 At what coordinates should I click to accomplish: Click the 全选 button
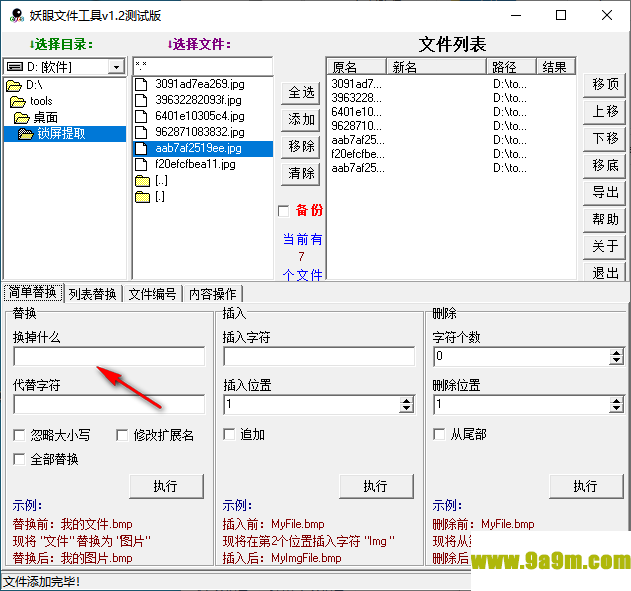pyautogui.click(x=301, y=93)
